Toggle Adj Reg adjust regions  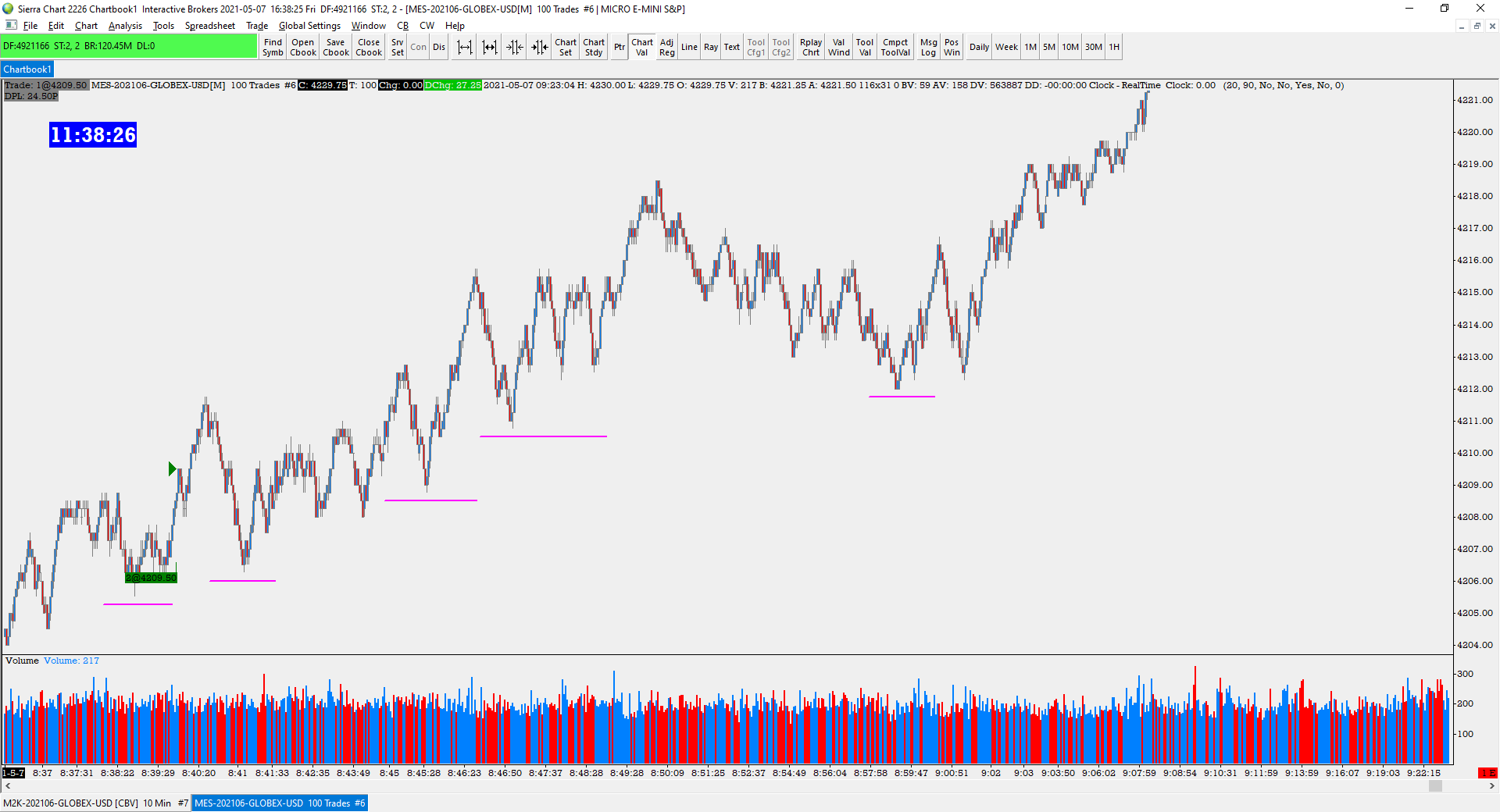(666, 47)
